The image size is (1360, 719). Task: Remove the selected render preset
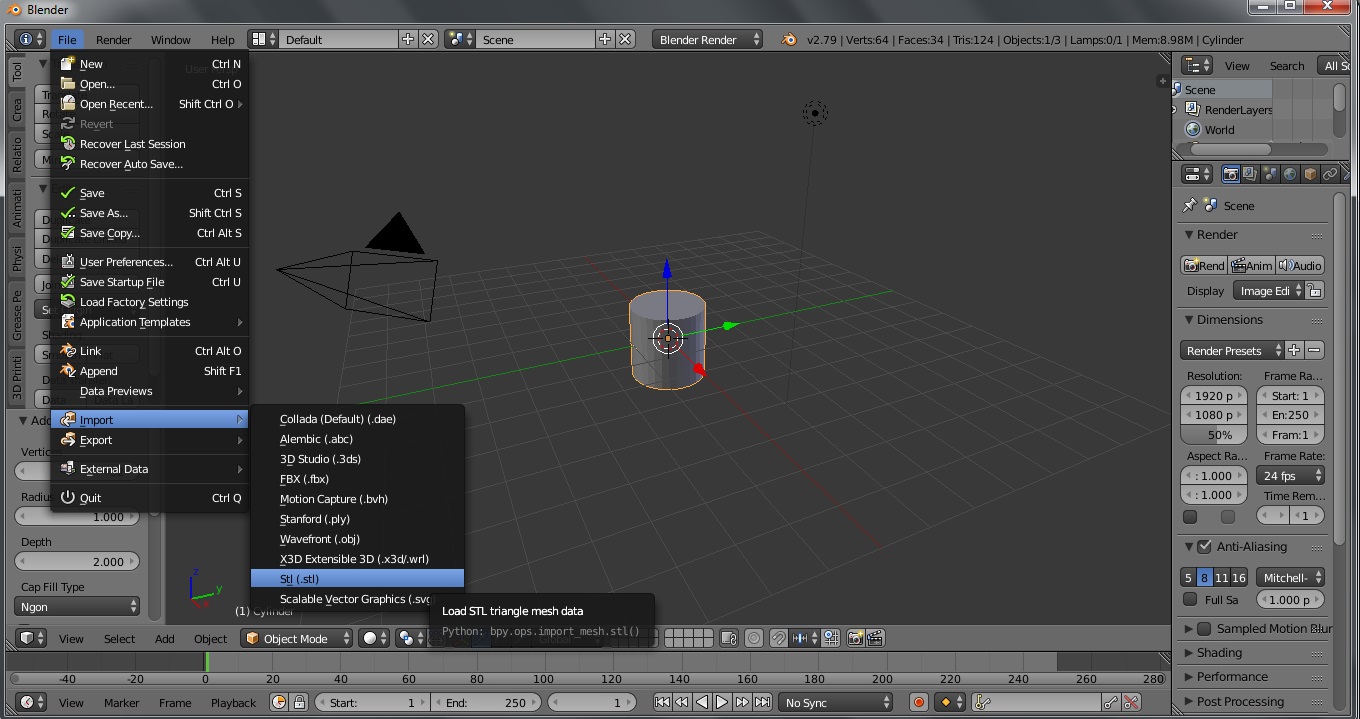click(1314, 350)
